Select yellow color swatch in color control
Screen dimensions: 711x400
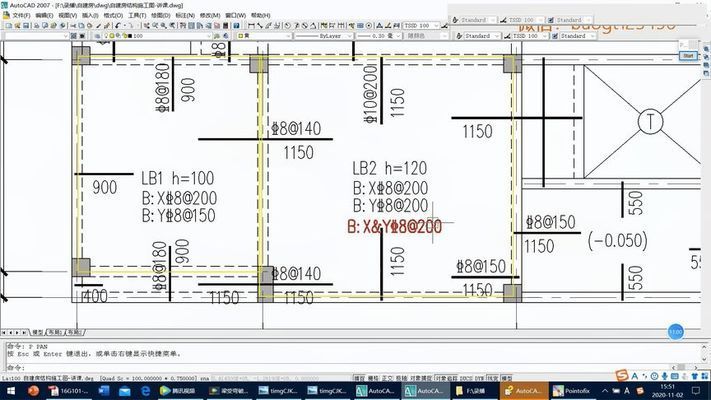[x=241, y=36]
